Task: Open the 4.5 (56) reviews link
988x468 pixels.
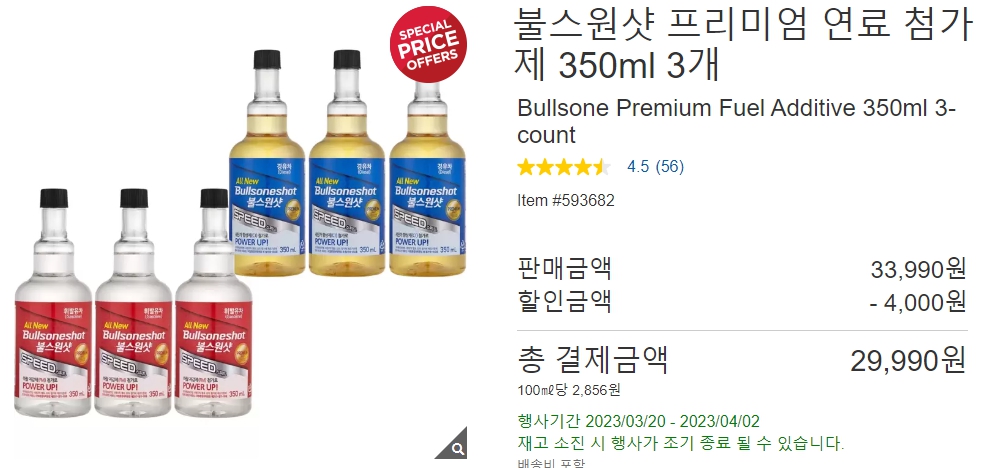Action: (x=655, y=166)
